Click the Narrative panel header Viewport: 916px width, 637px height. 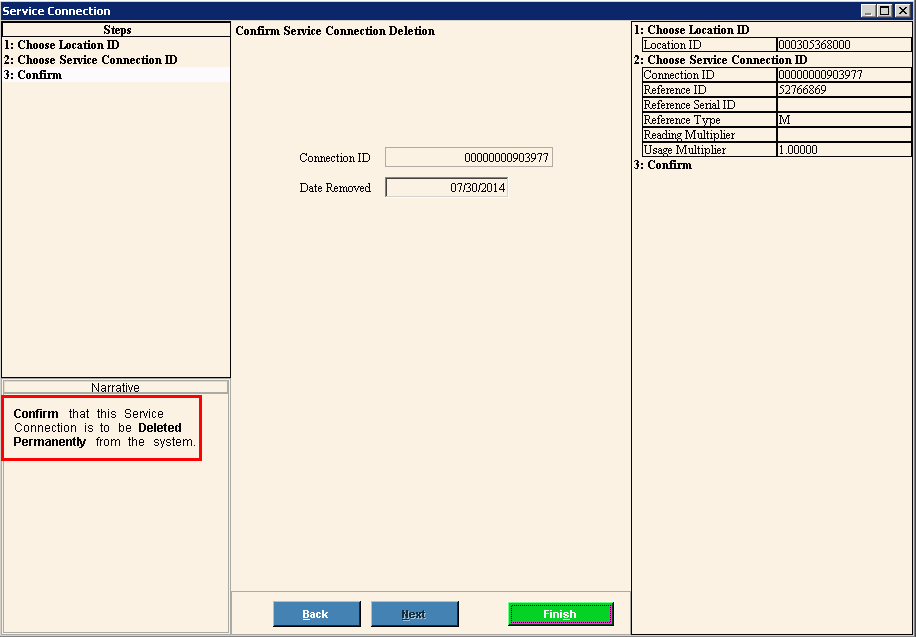click(x=115, y=387)
